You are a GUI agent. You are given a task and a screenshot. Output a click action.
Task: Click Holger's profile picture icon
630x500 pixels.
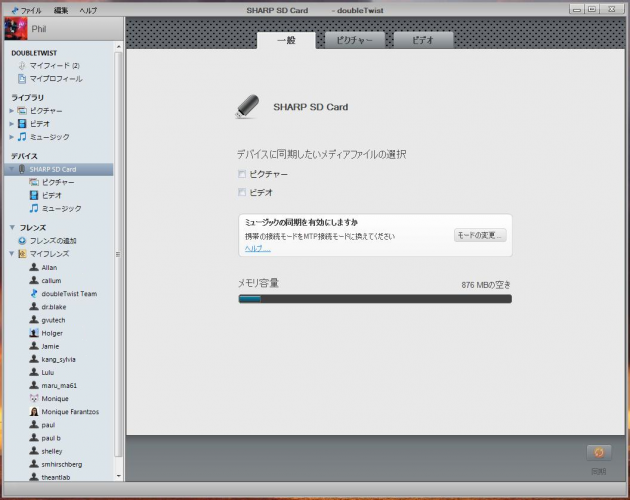(34, 333)
